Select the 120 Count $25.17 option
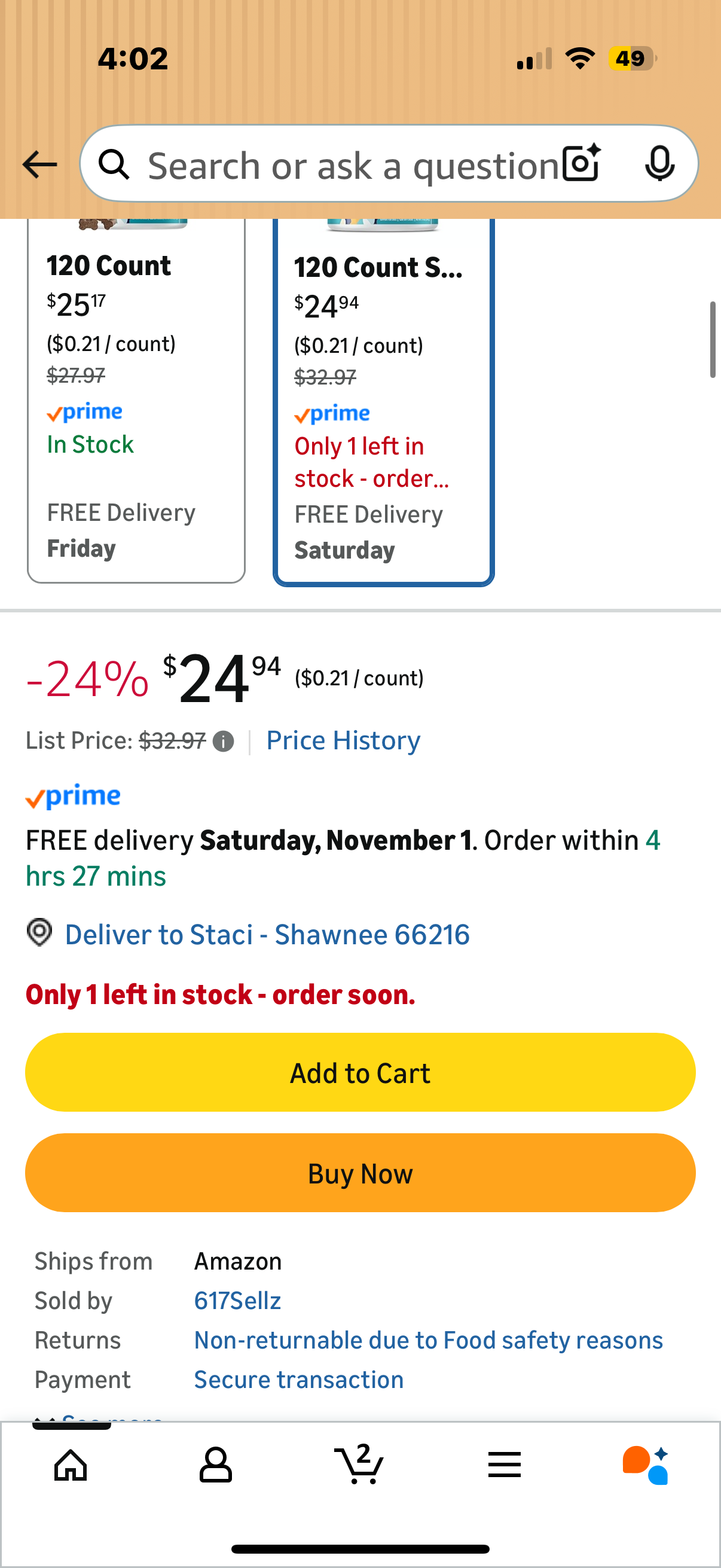The width and height of the screenshot is (721, 1568). coord(136,402)
